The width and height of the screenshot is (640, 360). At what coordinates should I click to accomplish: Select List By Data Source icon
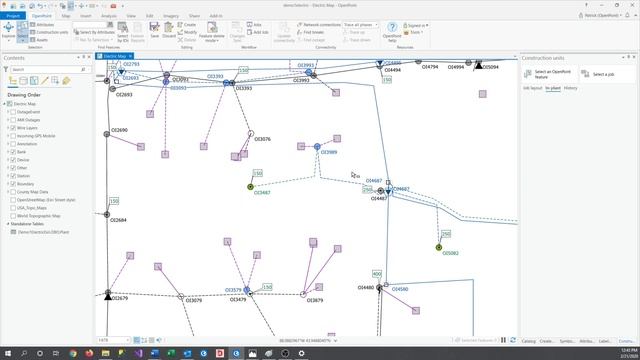coord(24,81)
